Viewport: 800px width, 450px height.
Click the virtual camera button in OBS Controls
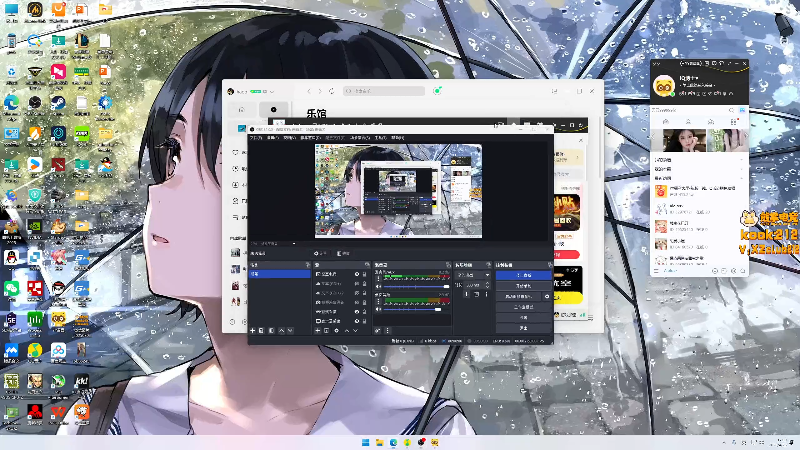pyautogui.click(x=518, y=296)
